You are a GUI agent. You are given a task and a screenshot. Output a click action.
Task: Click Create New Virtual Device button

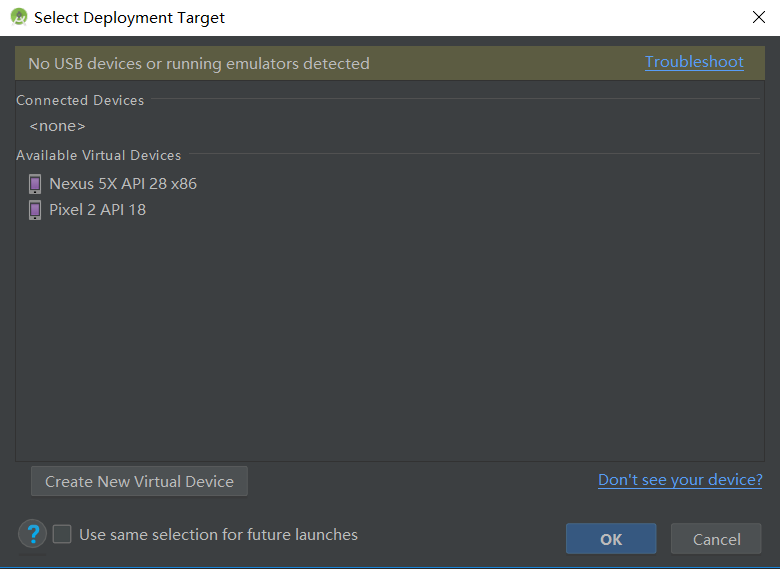click(x=139, y=481)
